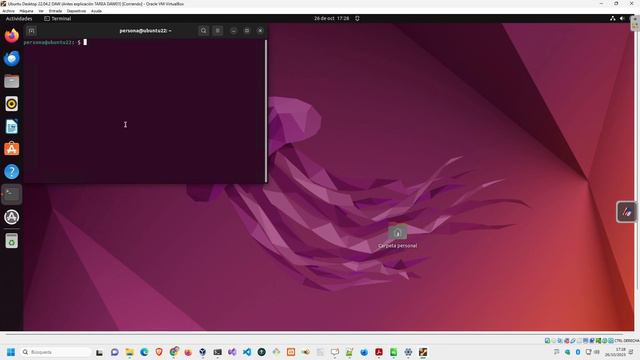Open the Terminal app menu in top bar
Viewport: 640px width, 360px height.
(x=58, y=18)
